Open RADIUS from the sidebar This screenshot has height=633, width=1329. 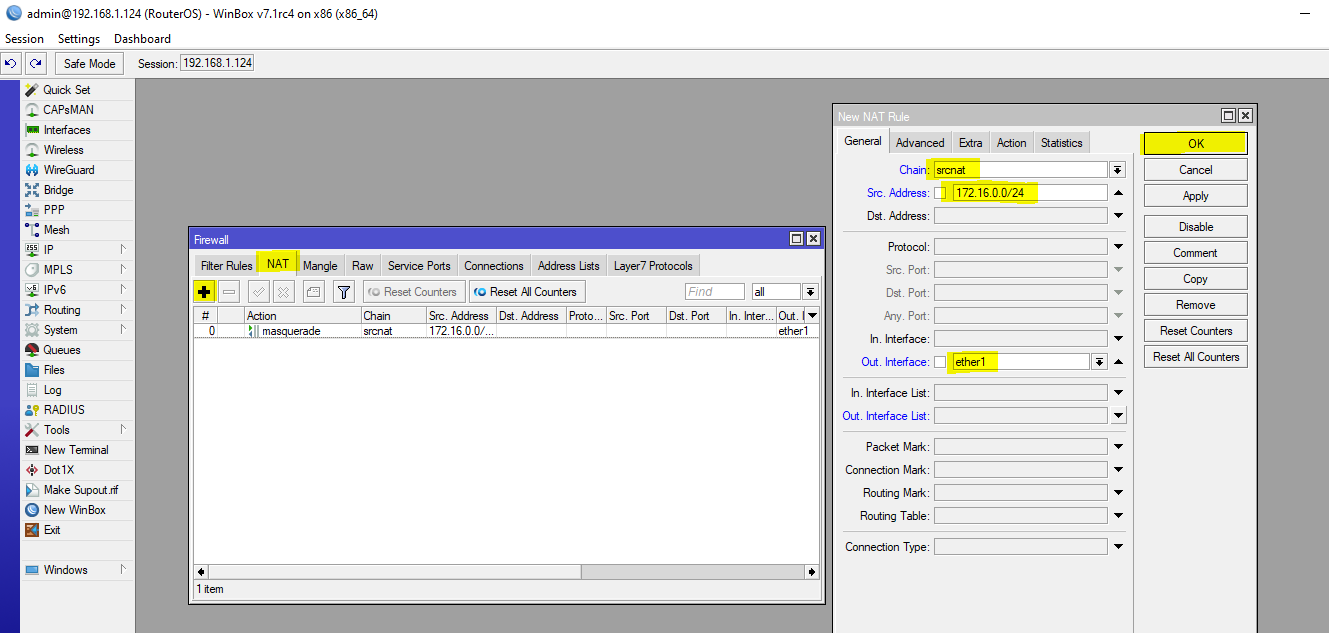click(64, 410)
